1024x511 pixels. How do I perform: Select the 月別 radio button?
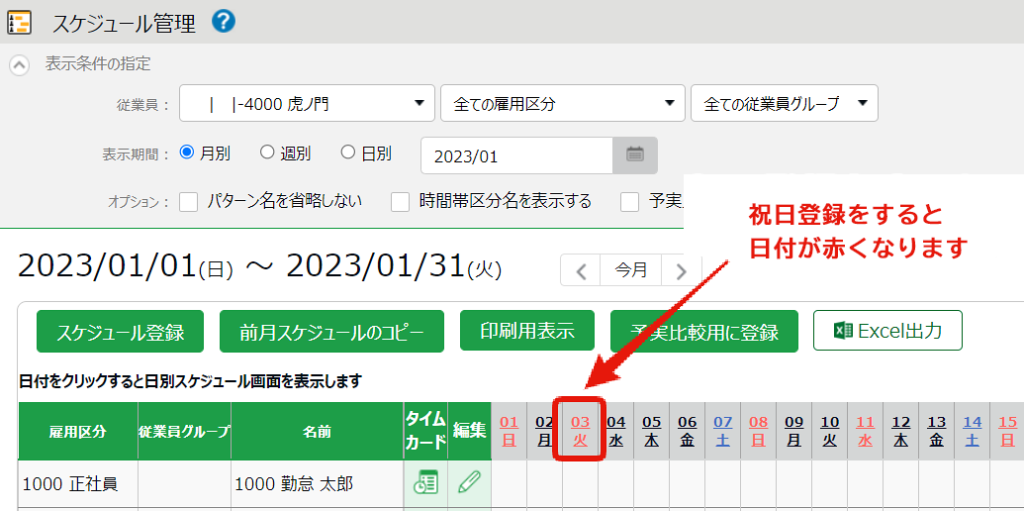pos(186,153)
